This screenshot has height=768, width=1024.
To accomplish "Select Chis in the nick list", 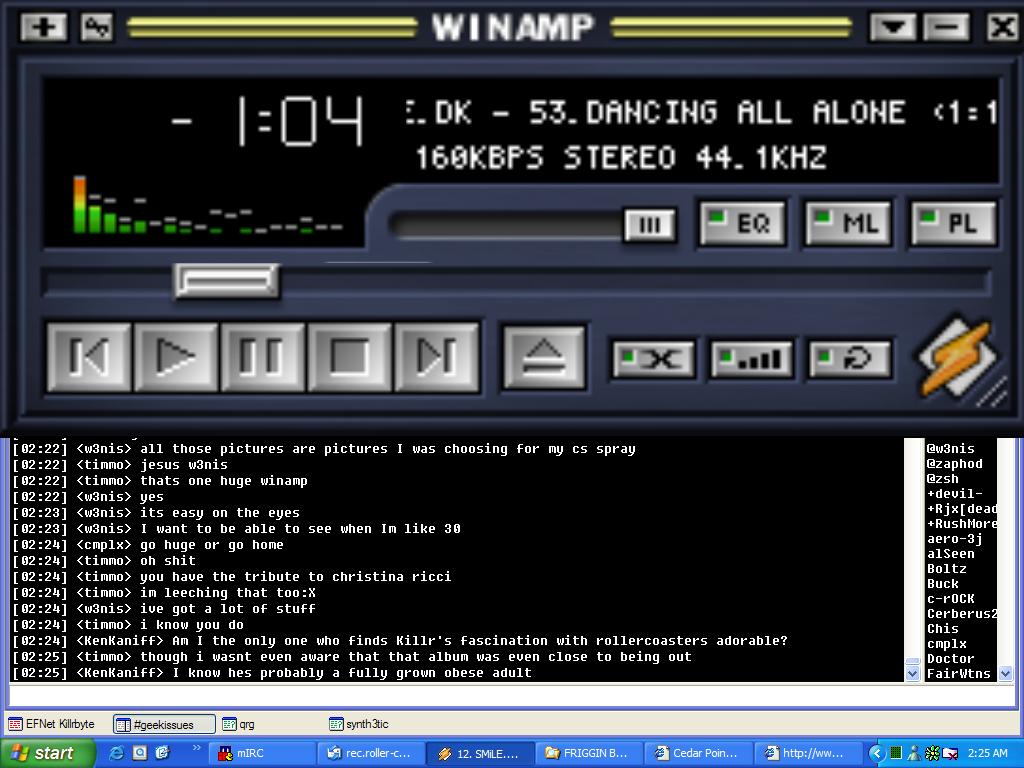I will coord(942,629).
